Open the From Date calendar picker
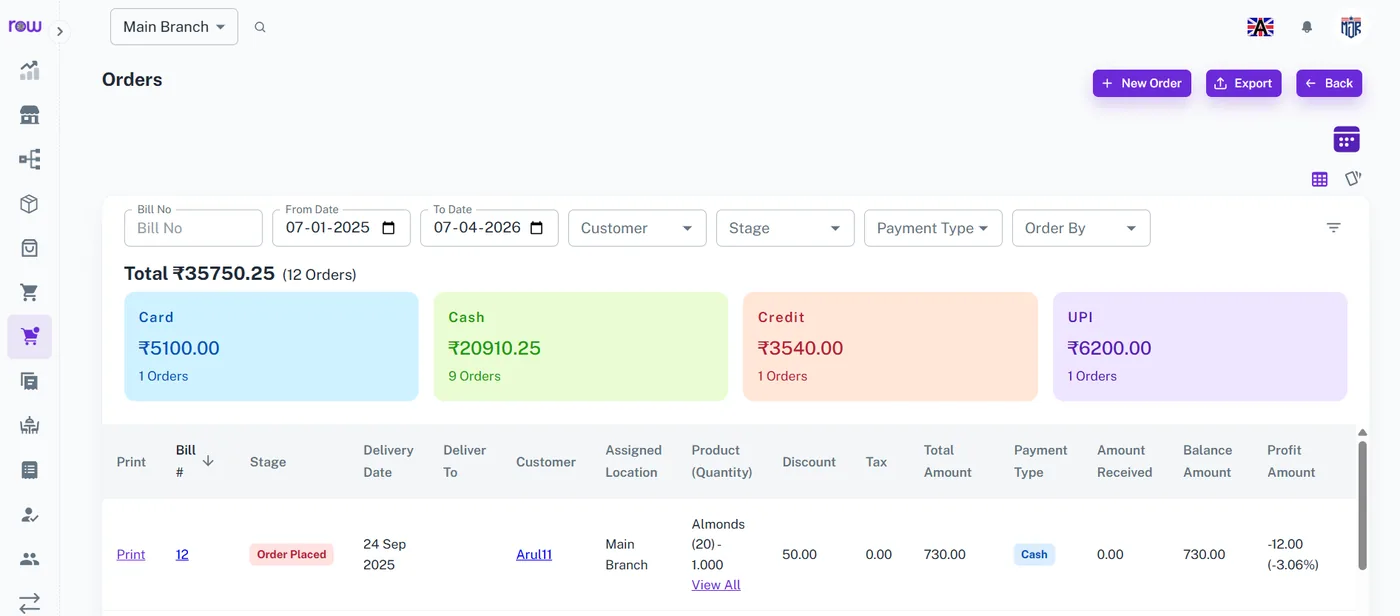Image resolution: width=1400 pixels, height=616 pixels. (x=389, y=228)
